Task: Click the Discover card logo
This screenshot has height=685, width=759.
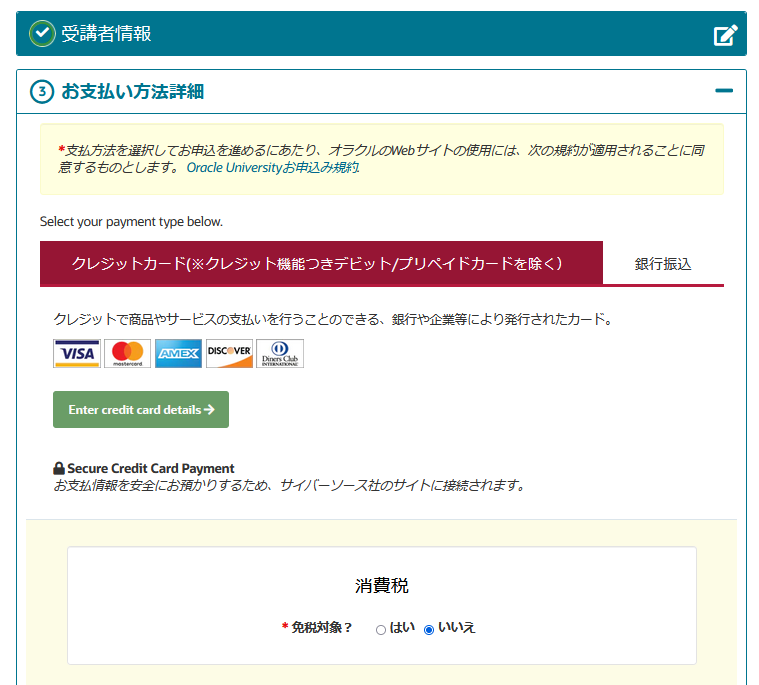Action: click(229, 354)
